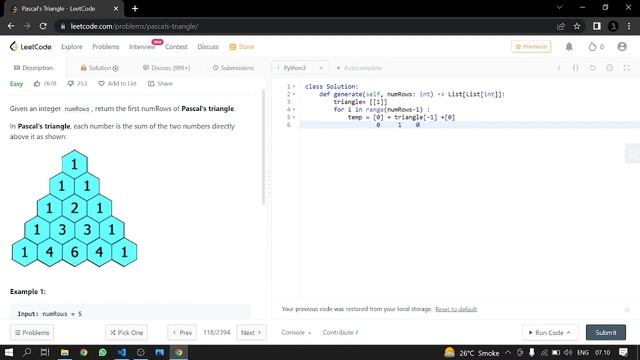The height and width of the screenshot is (360, 640).
Task: Show hidden system tray icons
Action: pyautogui.click(x=508, y=352)
